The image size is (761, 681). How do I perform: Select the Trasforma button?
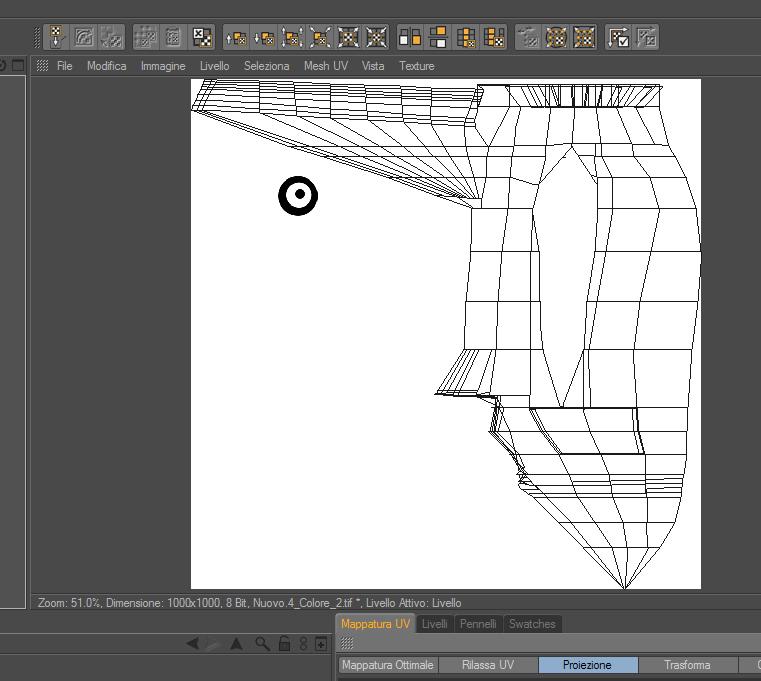[x=687, y=665]
